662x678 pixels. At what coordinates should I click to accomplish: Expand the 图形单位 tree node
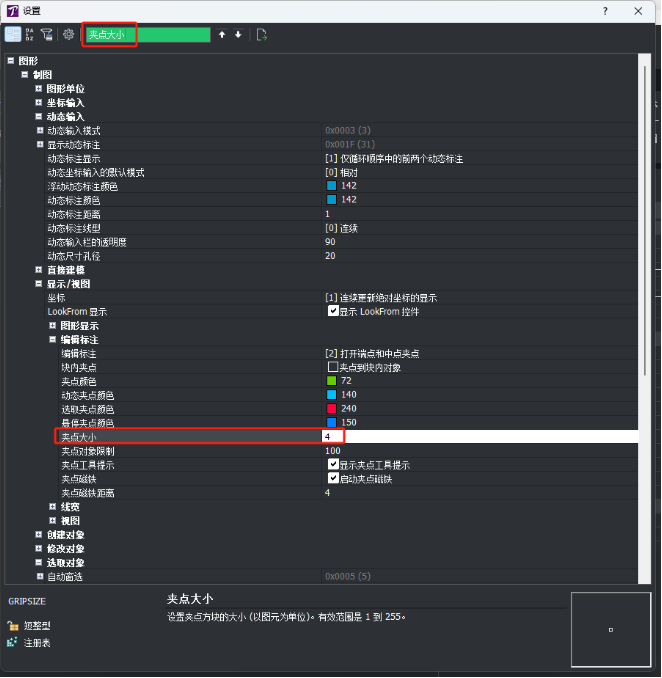(39, 89)
